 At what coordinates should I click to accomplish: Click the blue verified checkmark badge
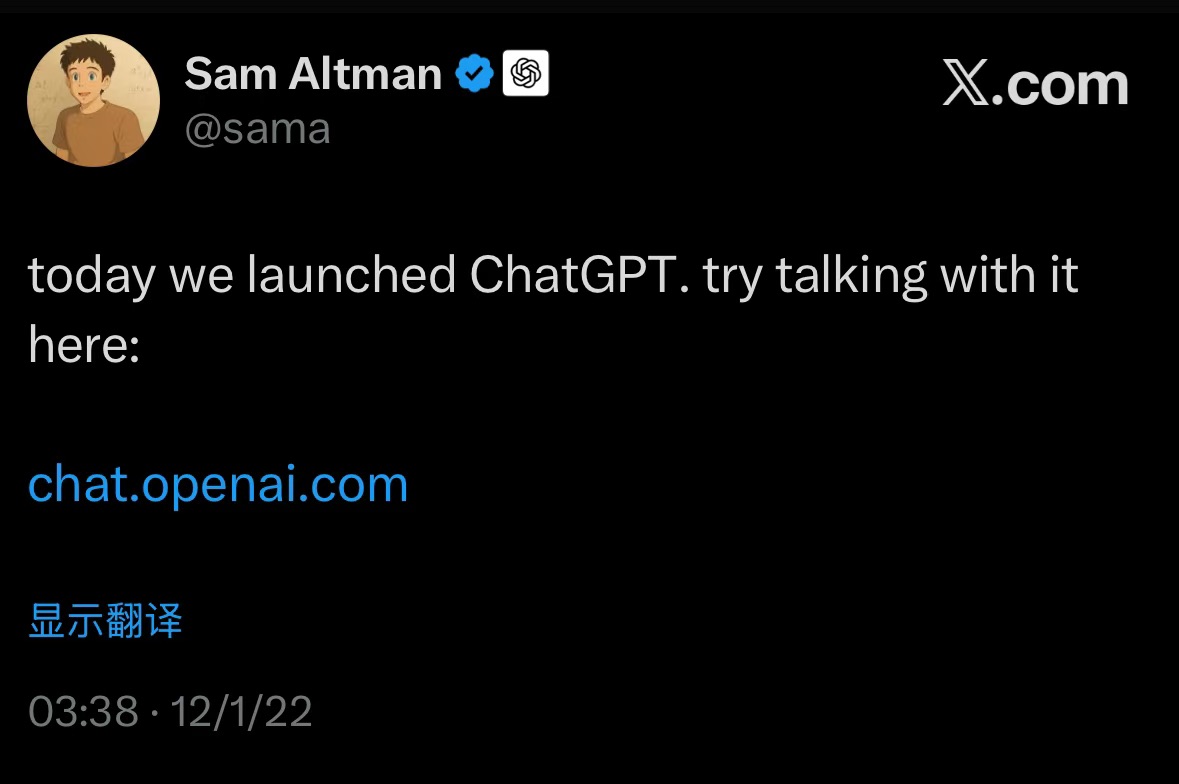click(x=475, y=75)
